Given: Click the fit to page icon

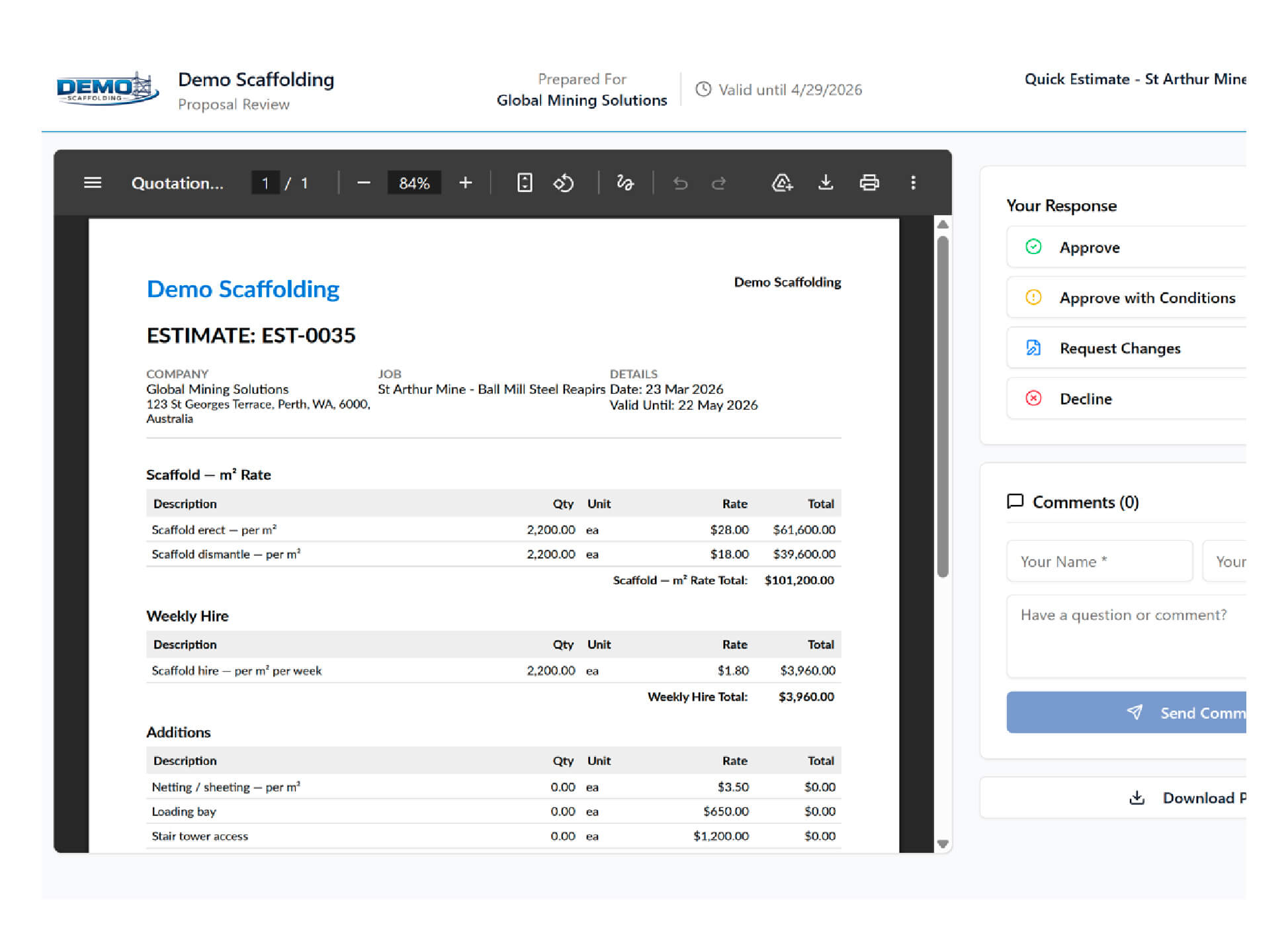Looking at the screenshot, I should click(524, 183).
